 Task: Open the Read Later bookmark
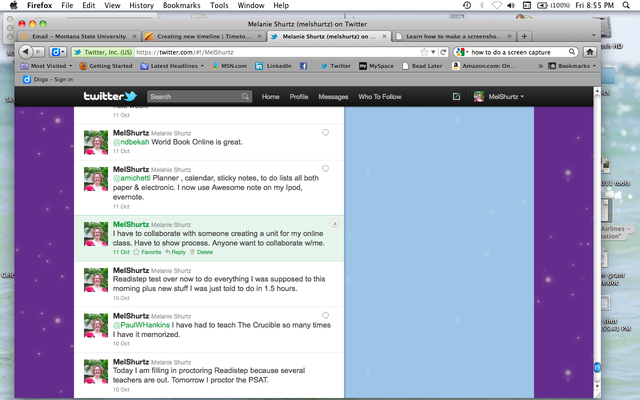(422, 66)
